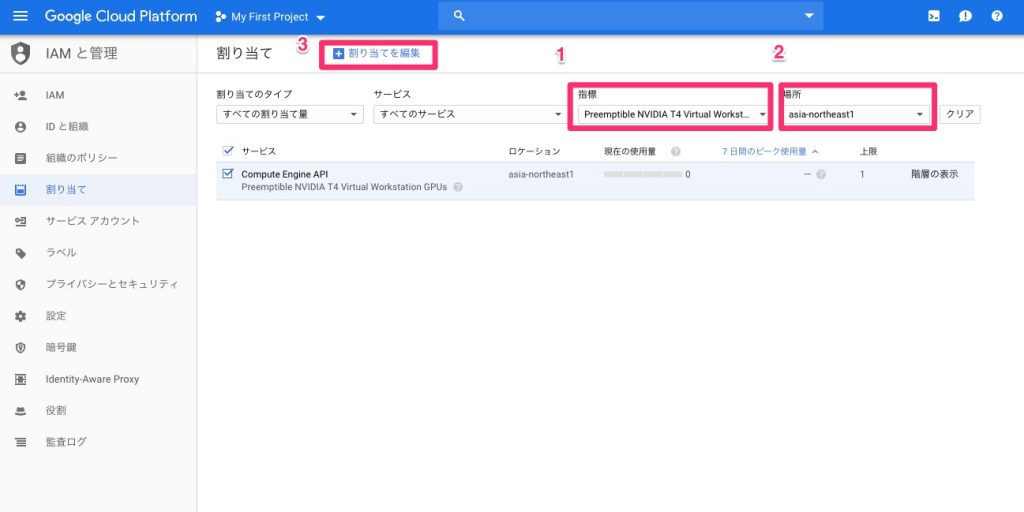The height and width of the screenshot is (512, 1024).
Task: Activate Cloud Shell icon in header
Action: tap(933, 17)
